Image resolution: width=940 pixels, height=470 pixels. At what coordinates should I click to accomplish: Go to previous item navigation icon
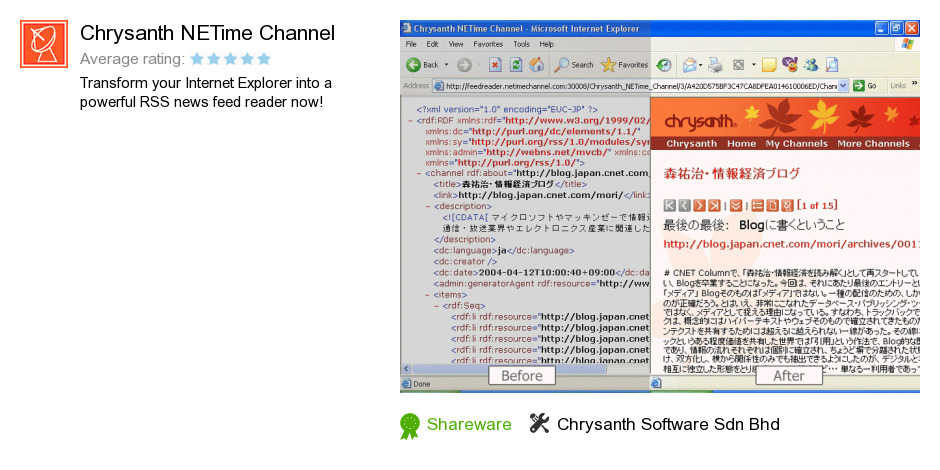(x=685, y=206)
